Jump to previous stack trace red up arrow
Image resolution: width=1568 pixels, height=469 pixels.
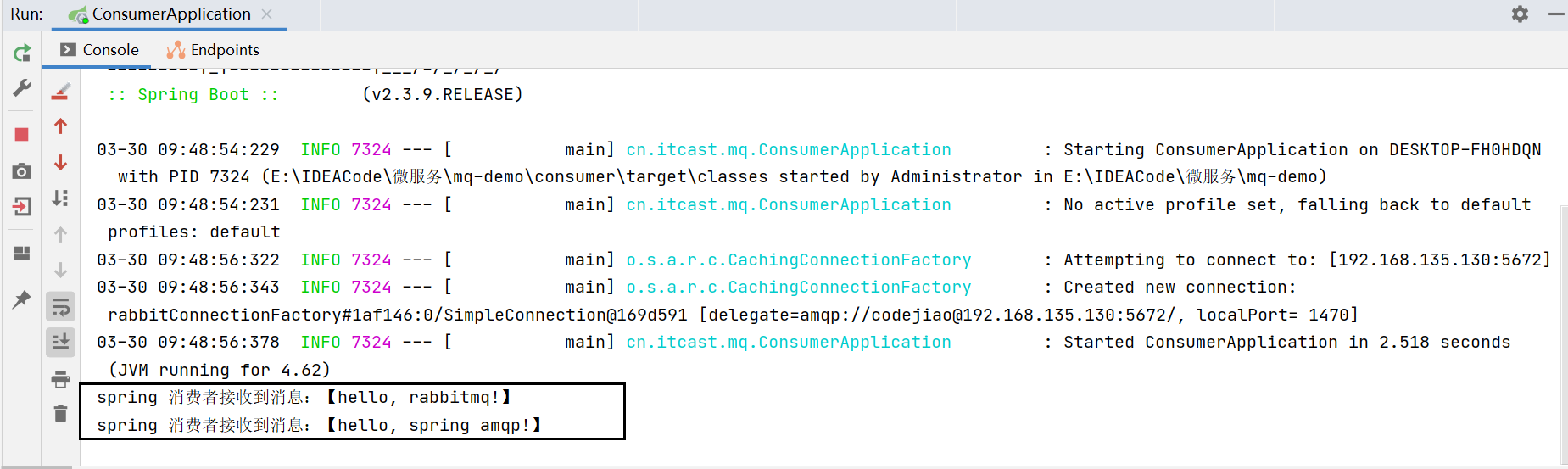click(60, 126)
